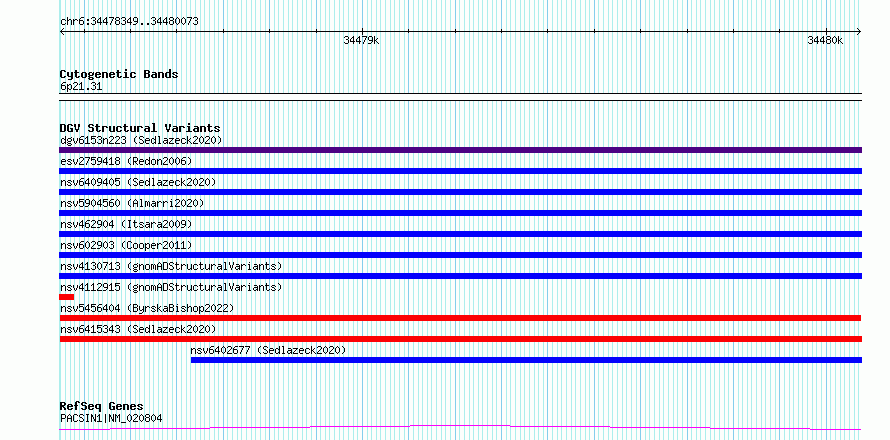890x440 pixels.
Task: Select nsv5904560 (Almarri2020) label
Action: click(132, 203)
